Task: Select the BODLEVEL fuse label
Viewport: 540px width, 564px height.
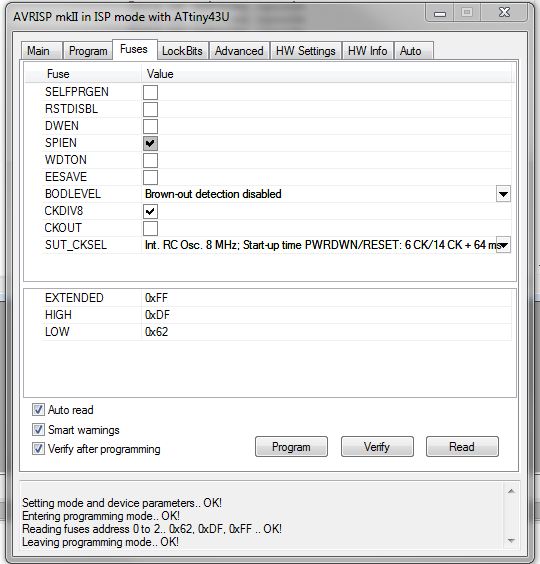Action: 73,194
